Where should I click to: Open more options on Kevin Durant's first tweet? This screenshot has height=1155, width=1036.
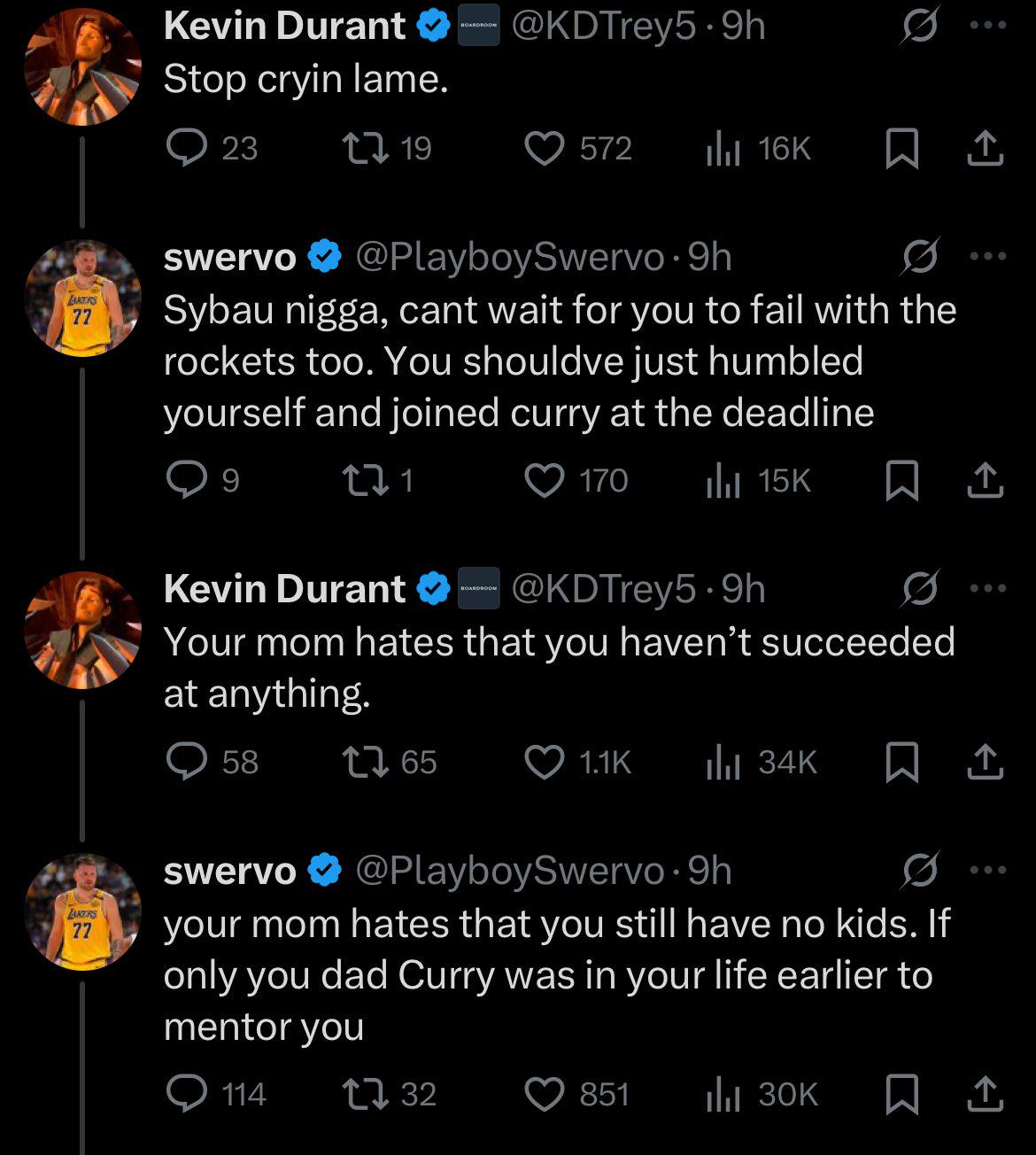click(987, 26)
